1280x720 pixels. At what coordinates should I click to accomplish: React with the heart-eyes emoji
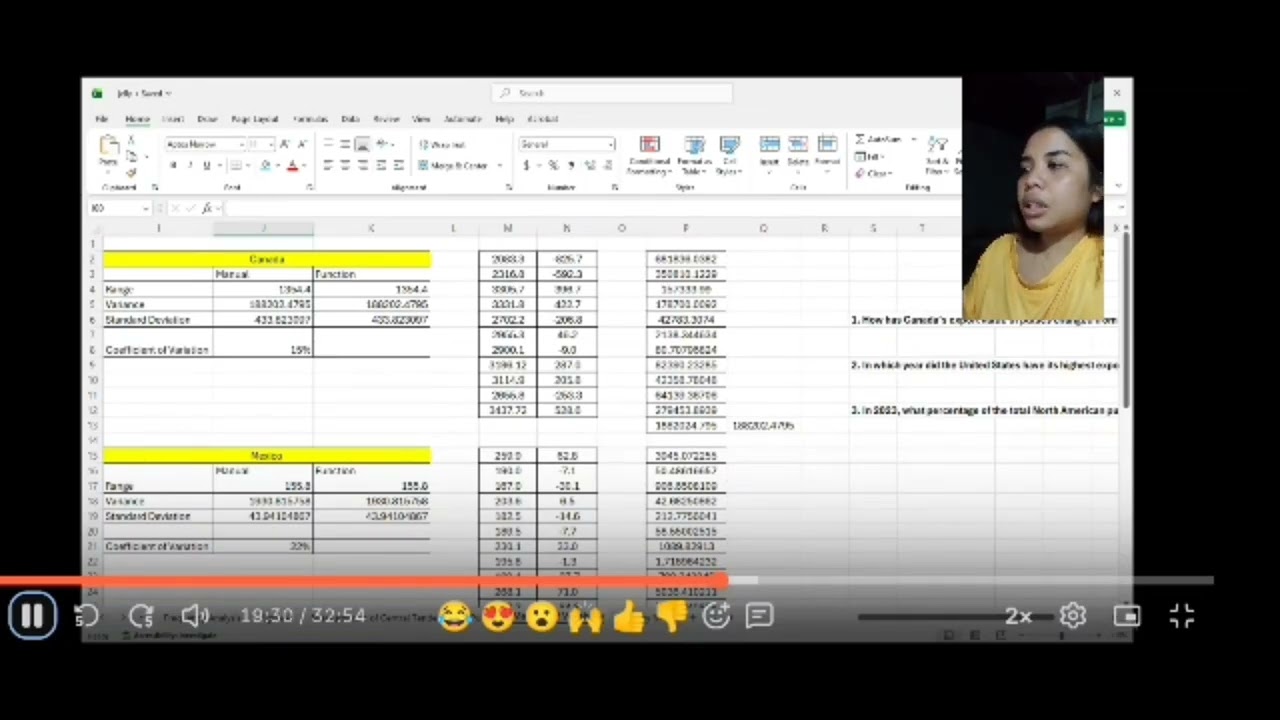pyautogui.click(x=498, y=616)
